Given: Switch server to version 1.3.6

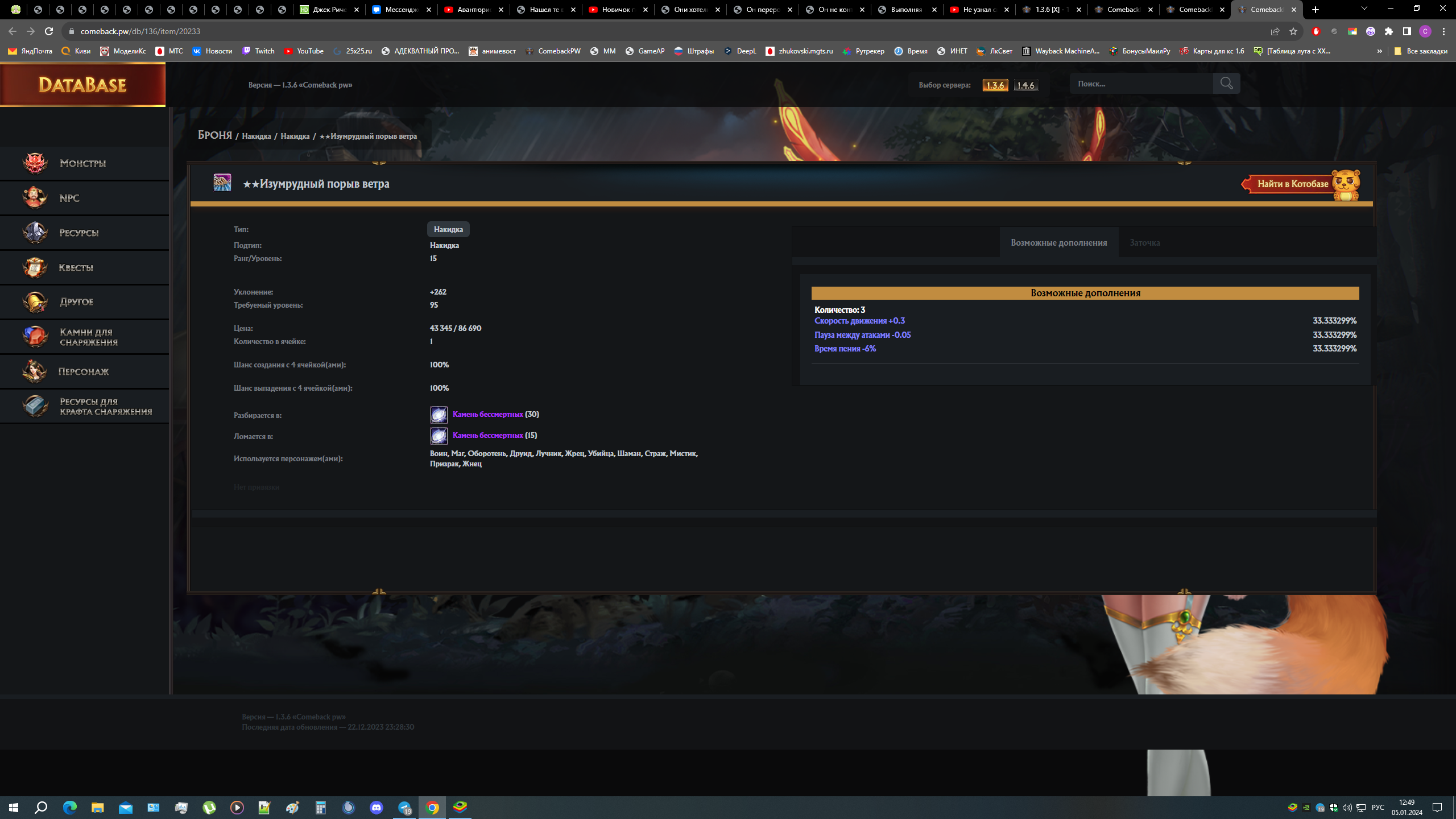Looking at the screenshot, I should tap(995, 85).
